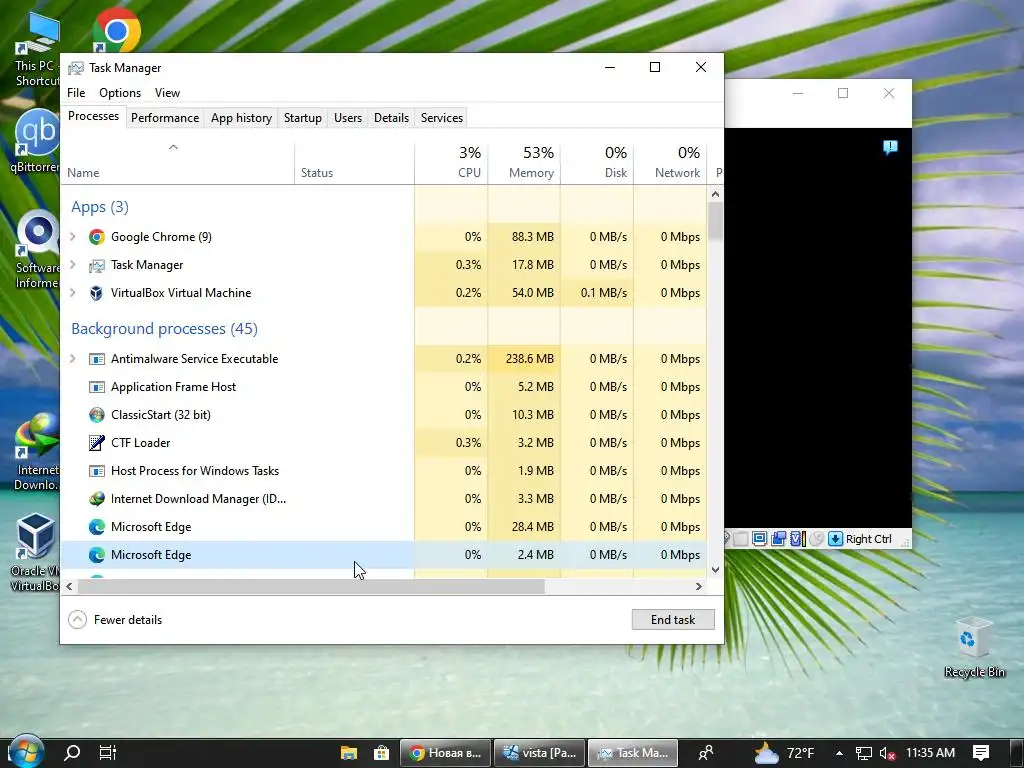Click the horizontal scrollbar thumb

[312, 586]
